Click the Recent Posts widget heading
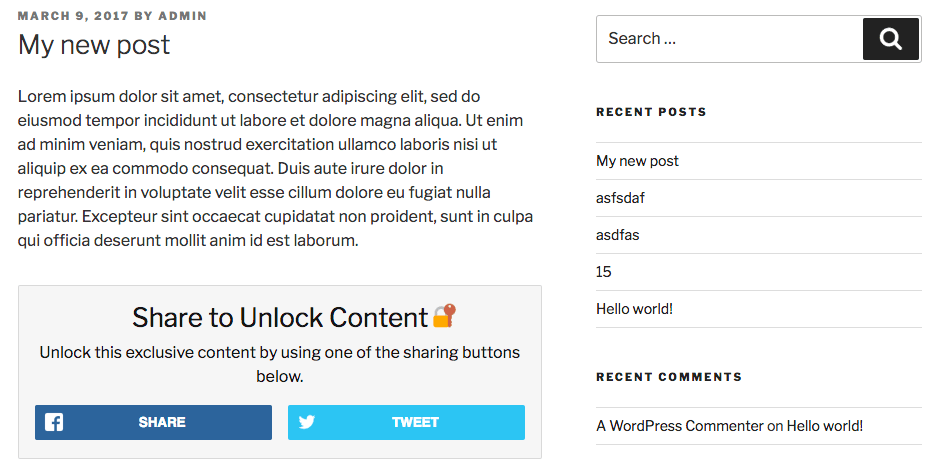The height and width of the screenshot is (467, 934). tap(651, 112)
